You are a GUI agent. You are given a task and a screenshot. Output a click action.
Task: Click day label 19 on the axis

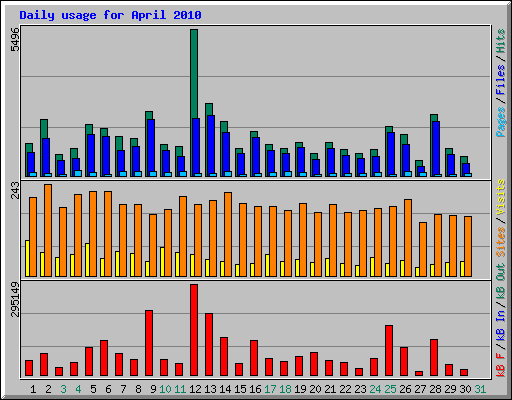click(300, 389)
